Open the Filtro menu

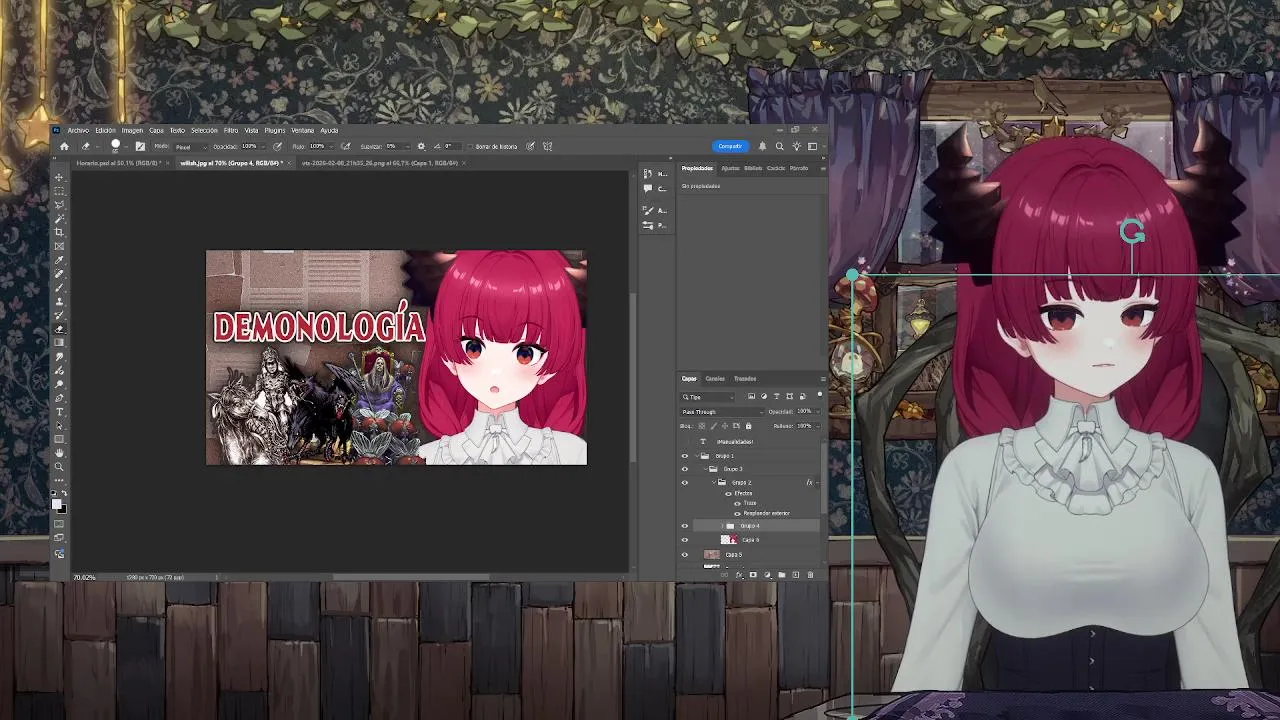(231, 130)
